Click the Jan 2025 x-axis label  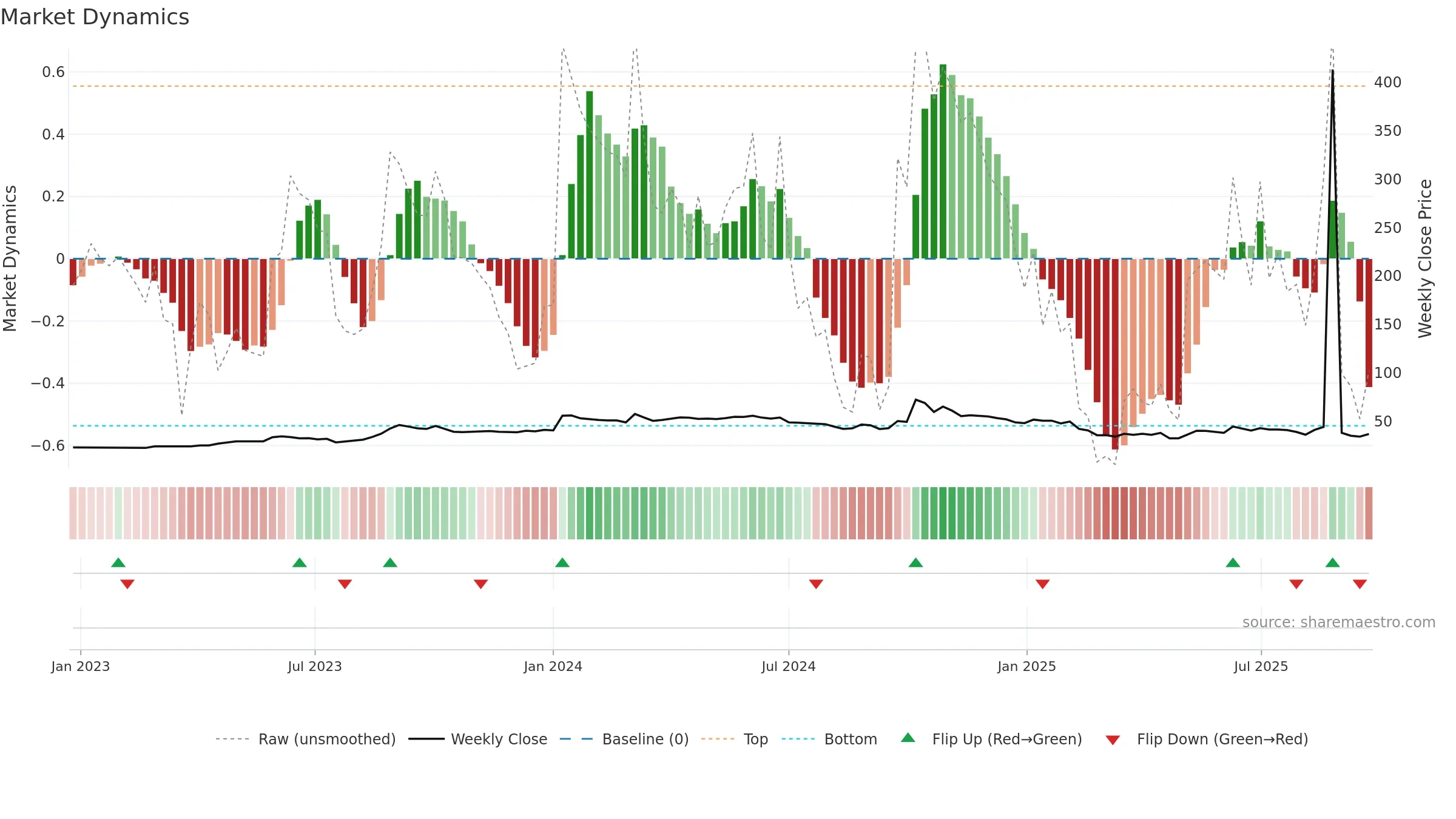pos(1026,666)
